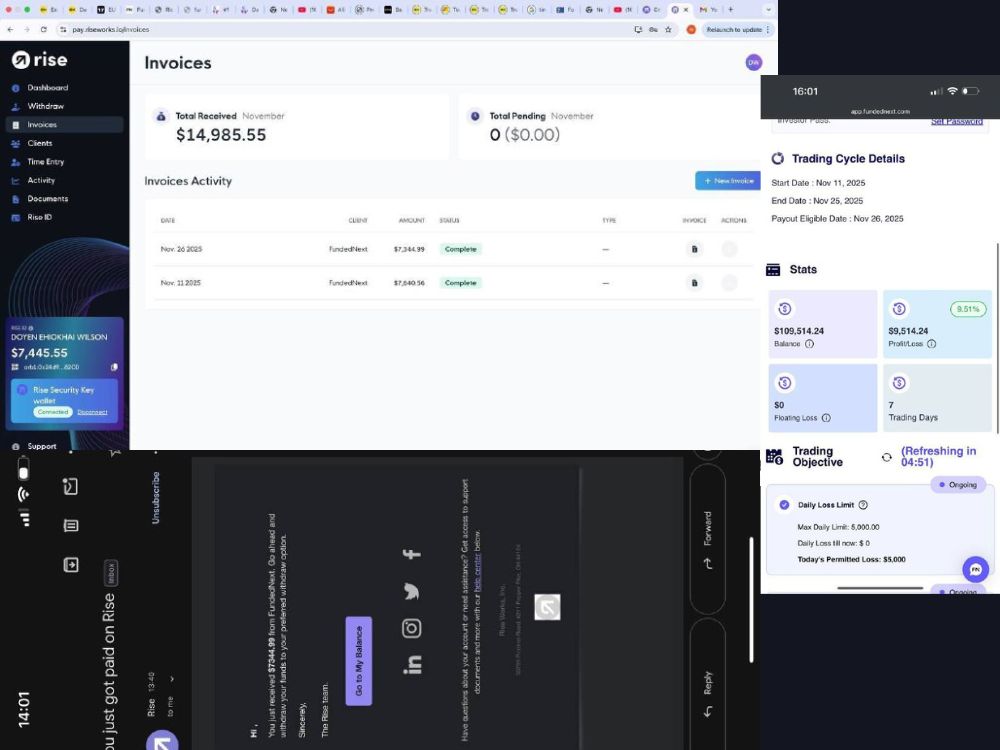This screenshot has width=1000, height=750.
Task: Click the Profit/Loss info icon
Action: (931, 344)
